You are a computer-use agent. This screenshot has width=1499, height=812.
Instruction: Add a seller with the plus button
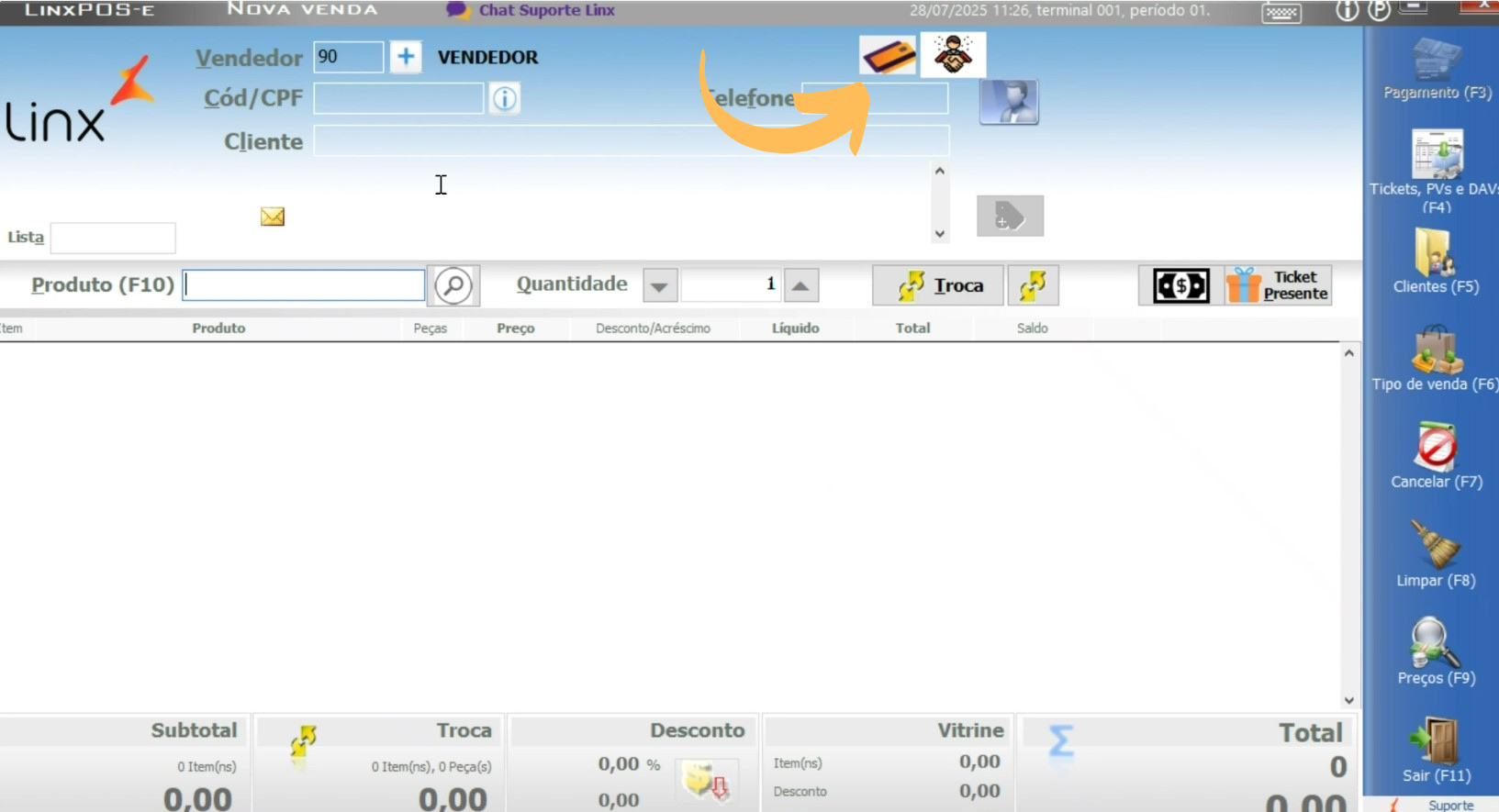(406, 57)
